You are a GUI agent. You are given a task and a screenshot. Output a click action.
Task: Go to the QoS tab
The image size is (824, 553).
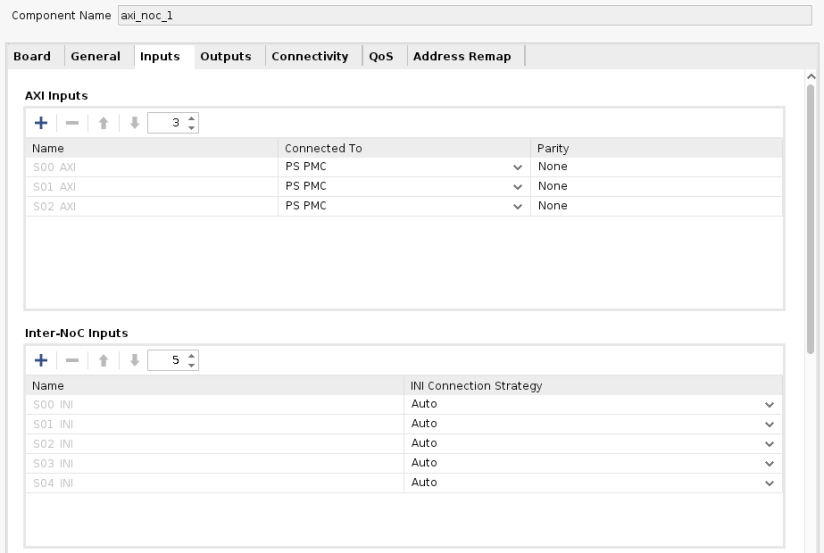pyautogui.click(x=382, y=57)
